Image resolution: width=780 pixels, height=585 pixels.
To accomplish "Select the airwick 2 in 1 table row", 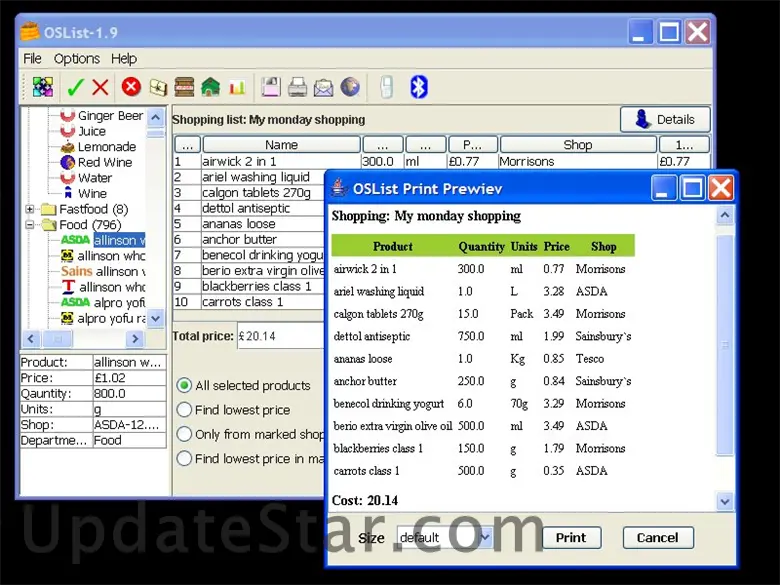I will pyautogui.click(x=442, y=161).
